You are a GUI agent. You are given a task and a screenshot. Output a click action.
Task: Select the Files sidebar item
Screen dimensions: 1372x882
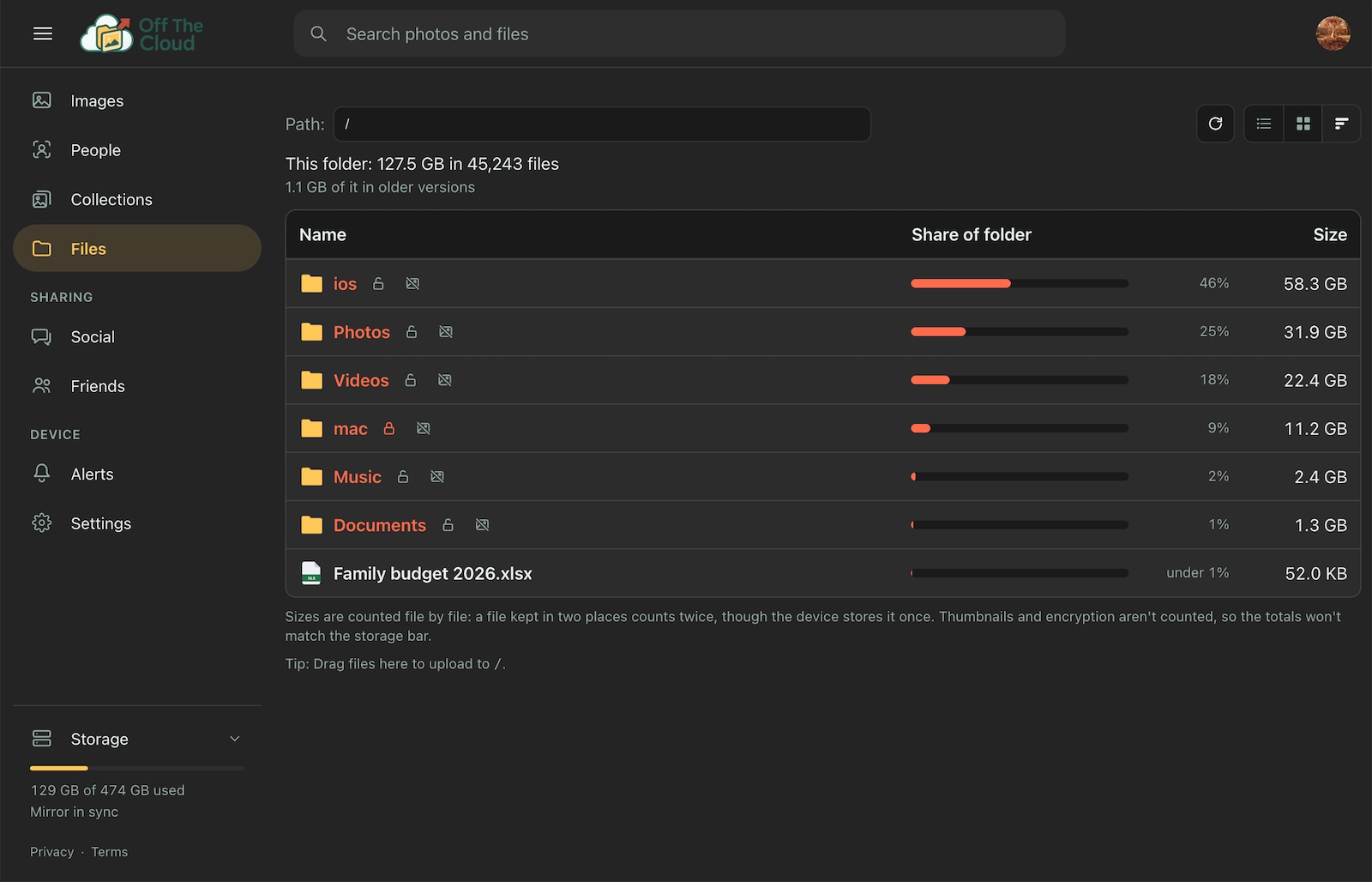click(137, 248)
